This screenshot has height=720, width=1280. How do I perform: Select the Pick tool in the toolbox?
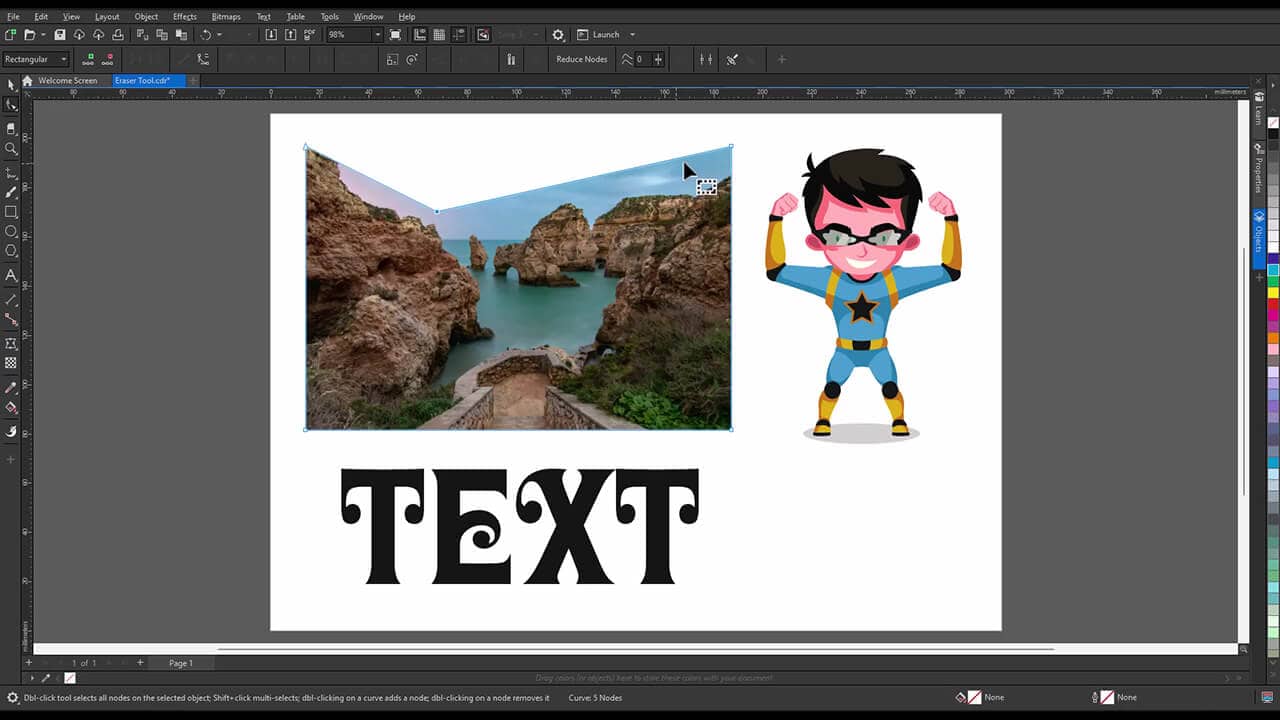point(11,85)
